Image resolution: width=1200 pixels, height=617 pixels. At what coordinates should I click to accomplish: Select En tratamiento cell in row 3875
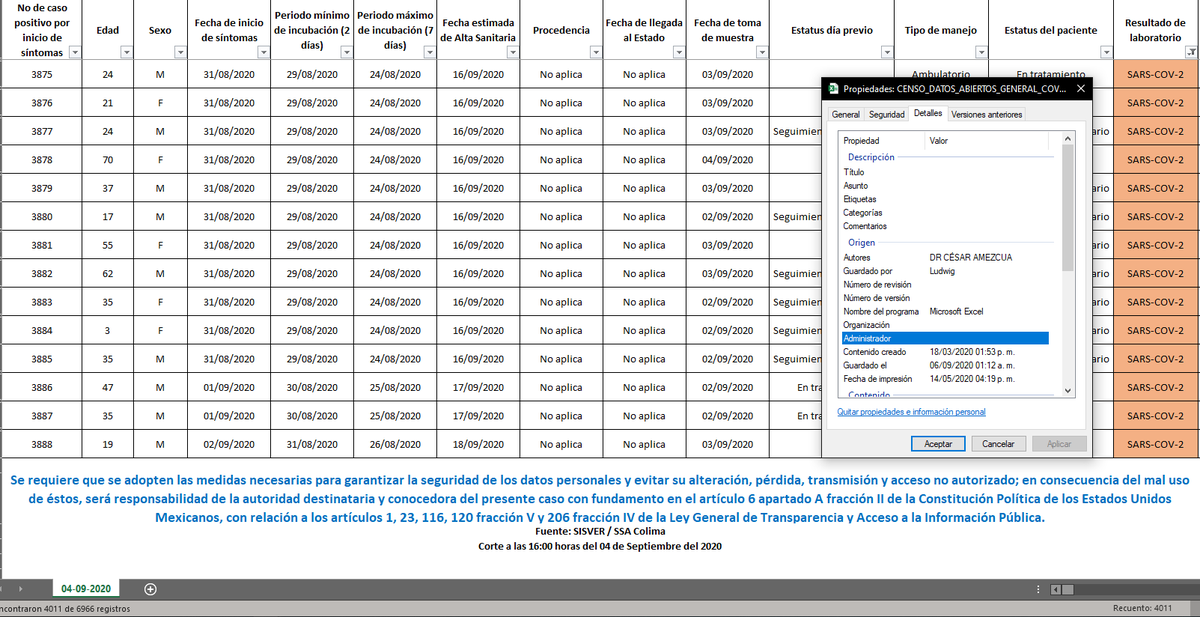point(1051,74)
